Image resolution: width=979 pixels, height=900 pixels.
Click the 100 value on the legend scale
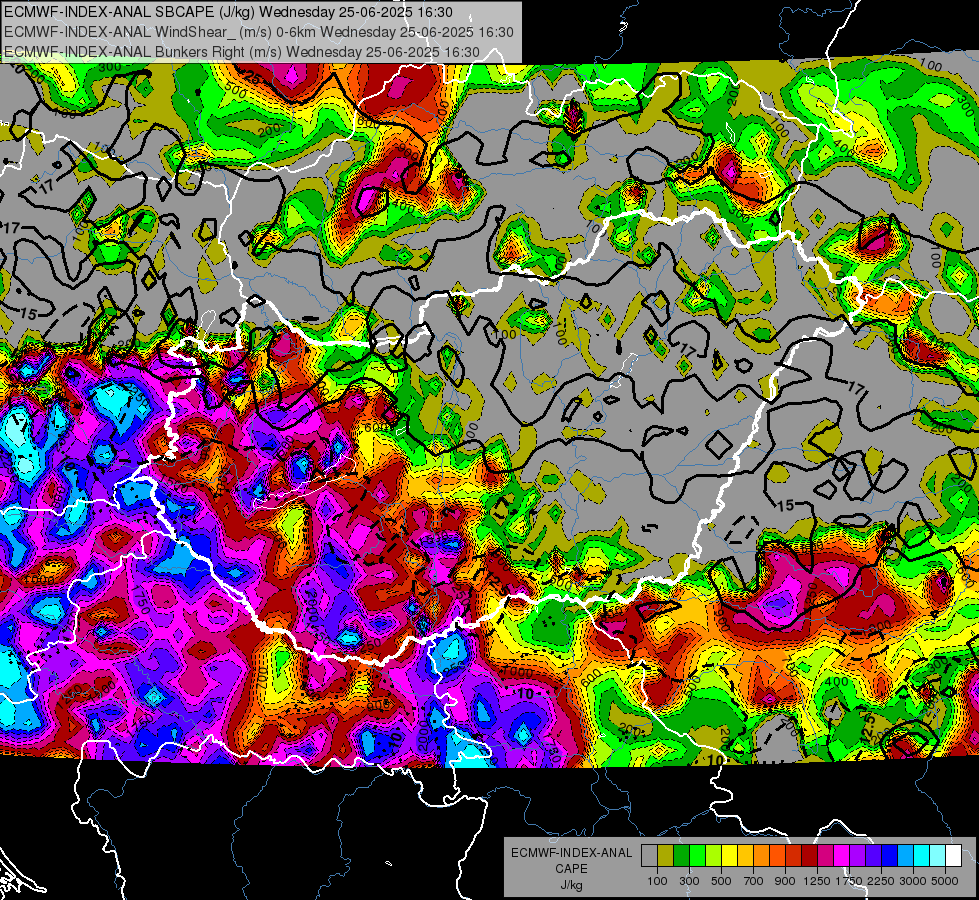point(657,881)
